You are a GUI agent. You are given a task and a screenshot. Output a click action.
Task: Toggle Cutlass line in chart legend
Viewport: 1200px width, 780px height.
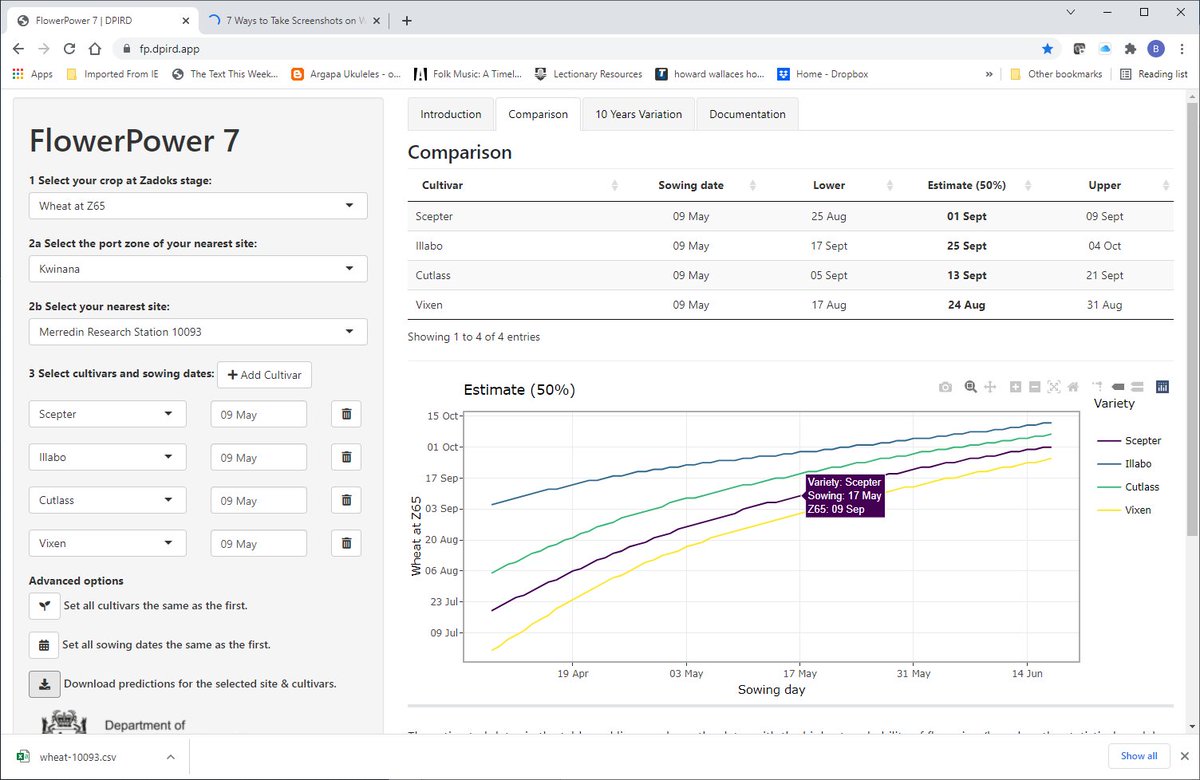(1128, 487)
